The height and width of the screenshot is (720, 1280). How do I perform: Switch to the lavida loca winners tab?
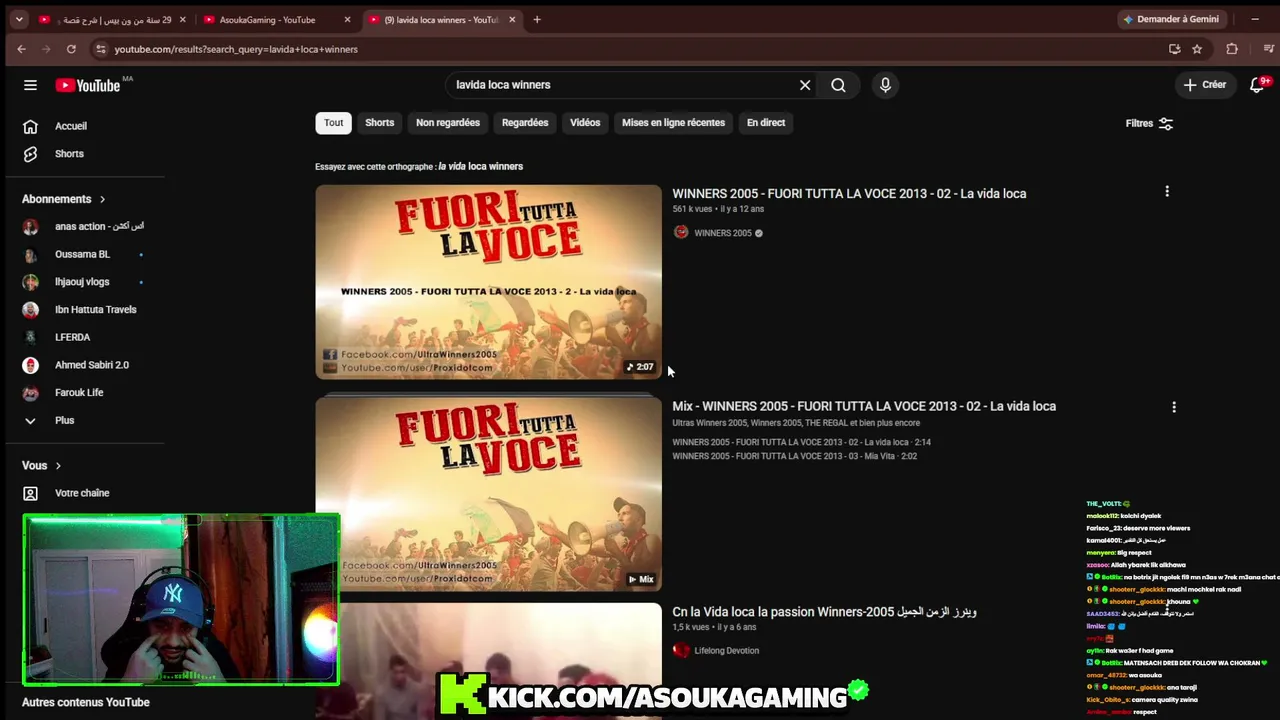[440, 19]
